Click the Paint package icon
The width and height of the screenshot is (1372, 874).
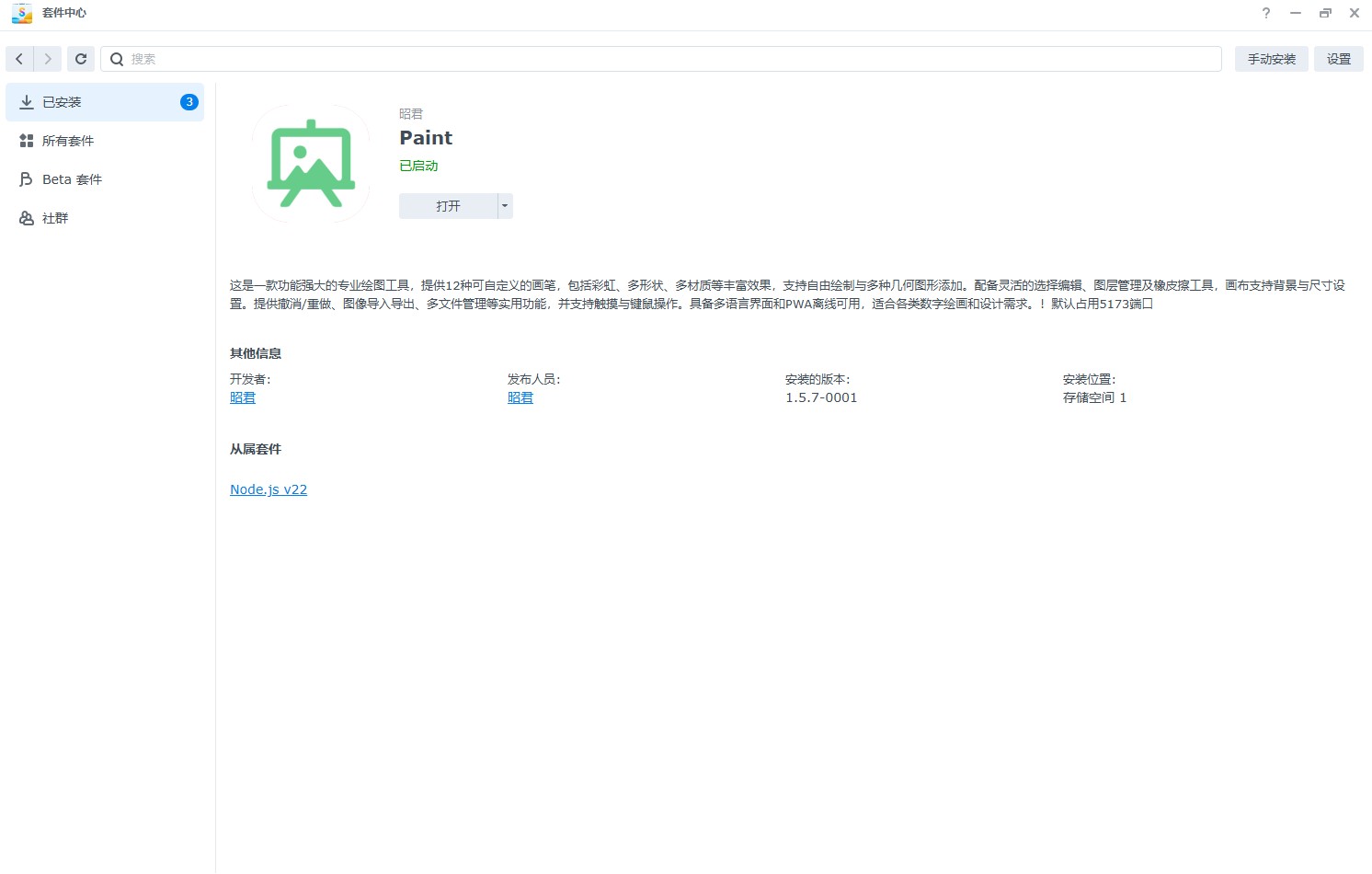[x=311, y=163]
